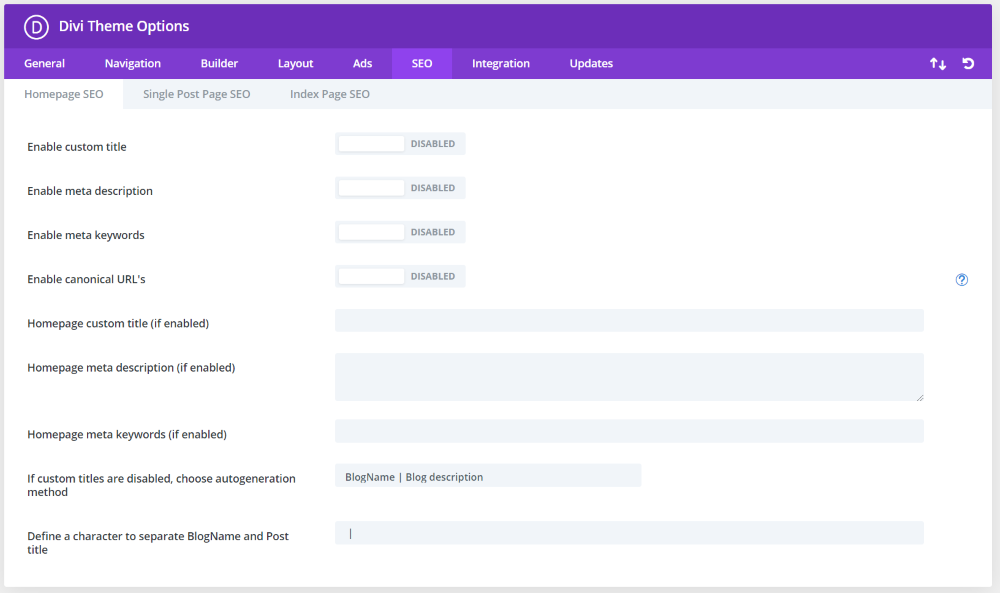The width and height of the screenshot is (1000, 593).
Task: Click the 'Homepage meta keywords (if enabled)' label
Action: 127,435
